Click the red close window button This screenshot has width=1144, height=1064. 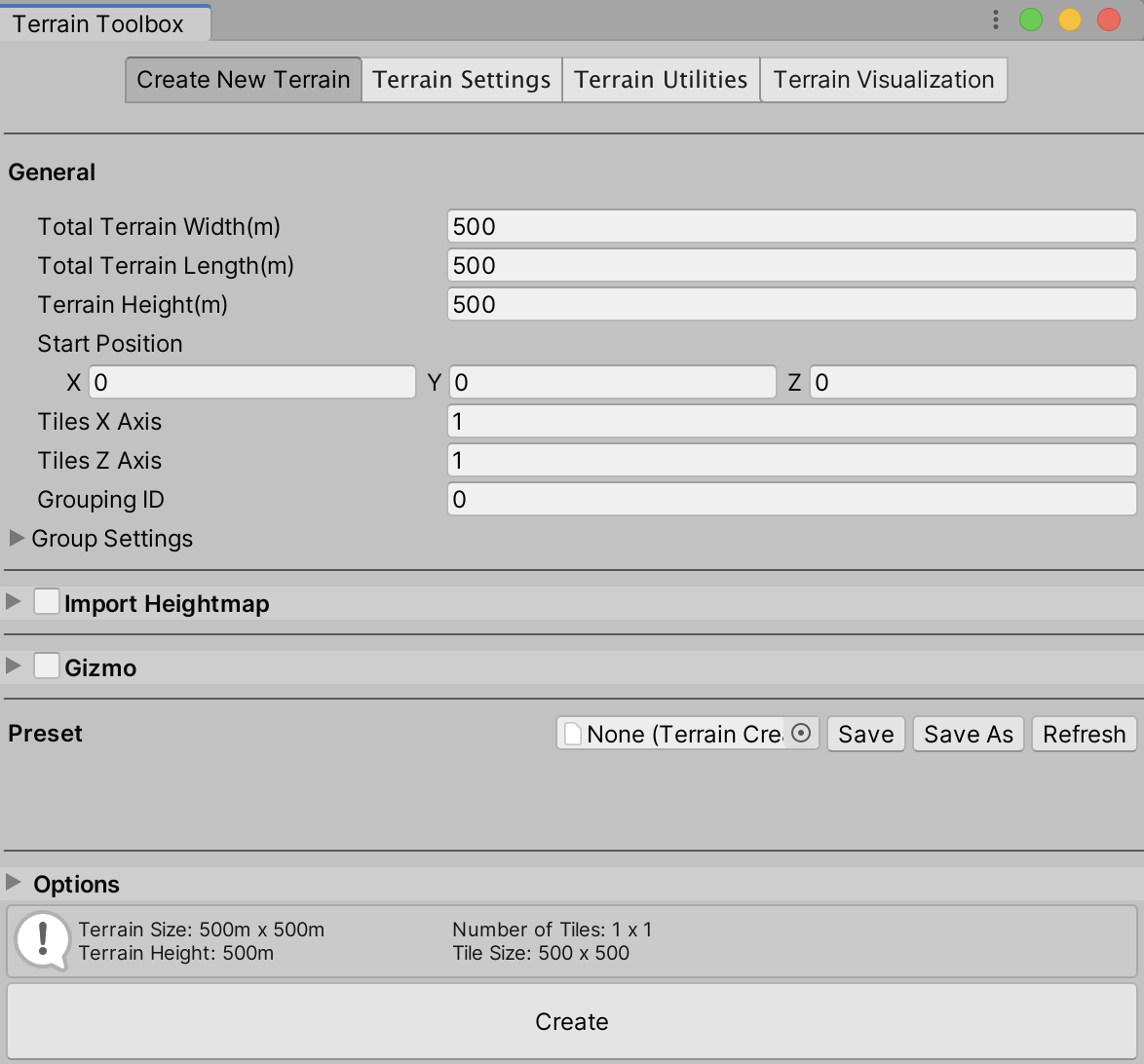coord(1109,19)
